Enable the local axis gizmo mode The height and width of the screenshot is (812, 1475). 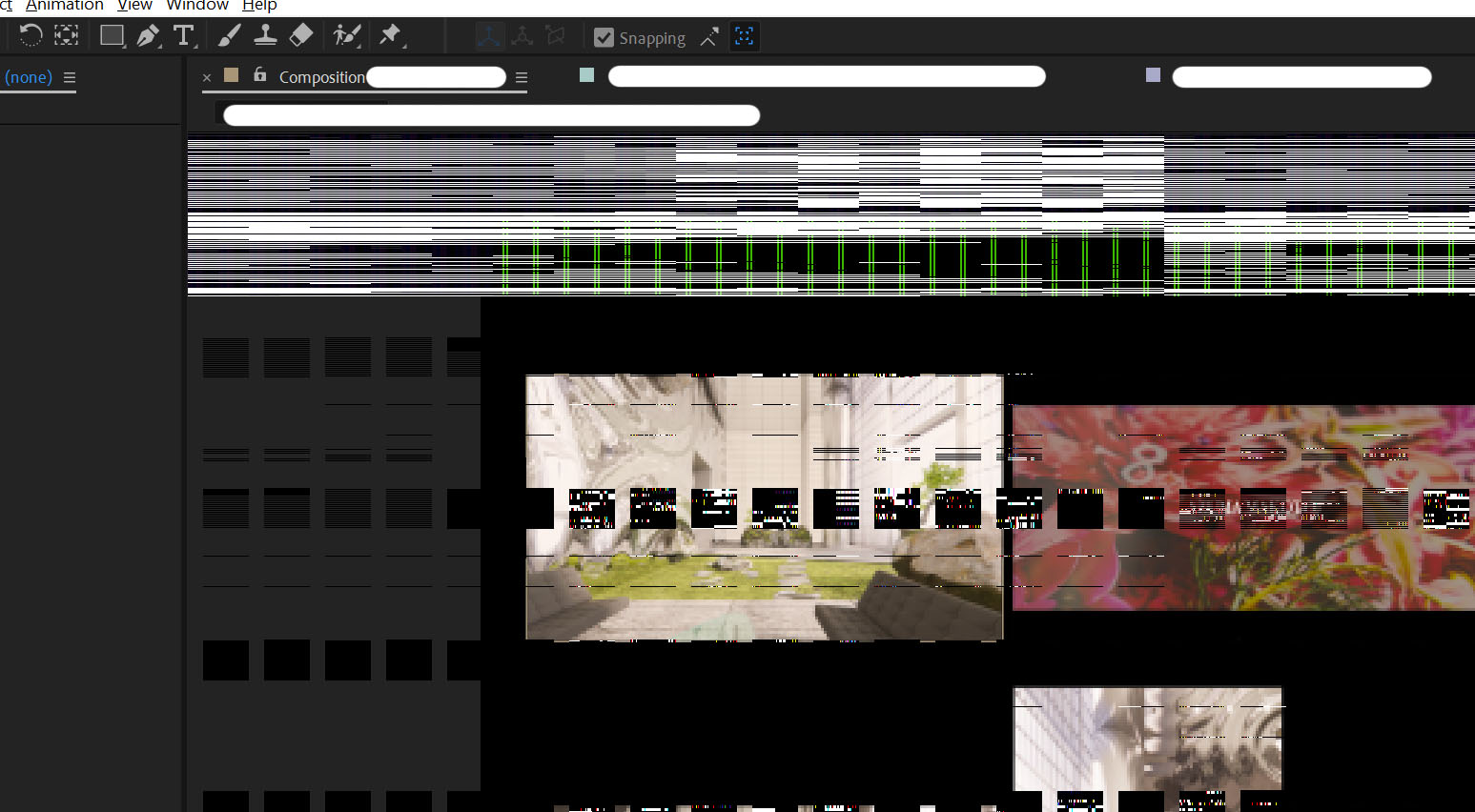coord(489,35)
